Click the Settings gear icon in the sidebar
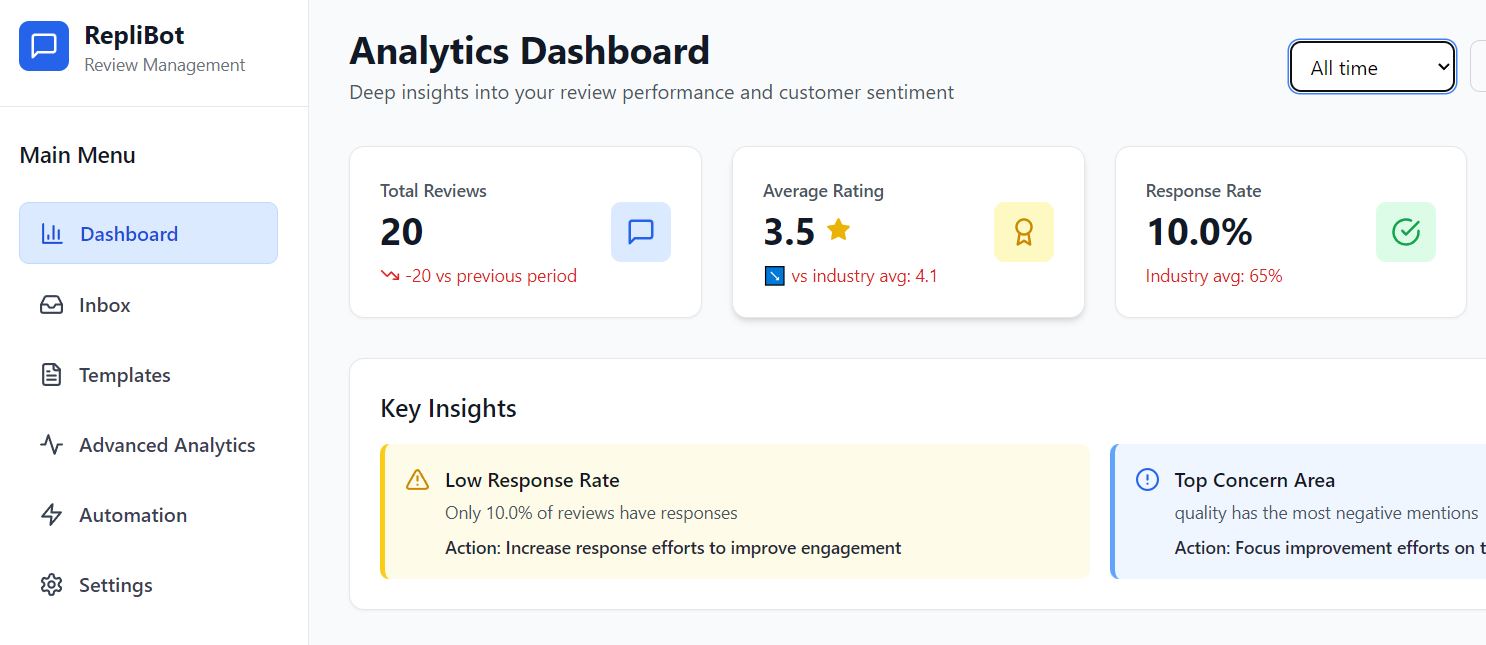Screen dimensions: 1486x645 [x=51, y=585]
